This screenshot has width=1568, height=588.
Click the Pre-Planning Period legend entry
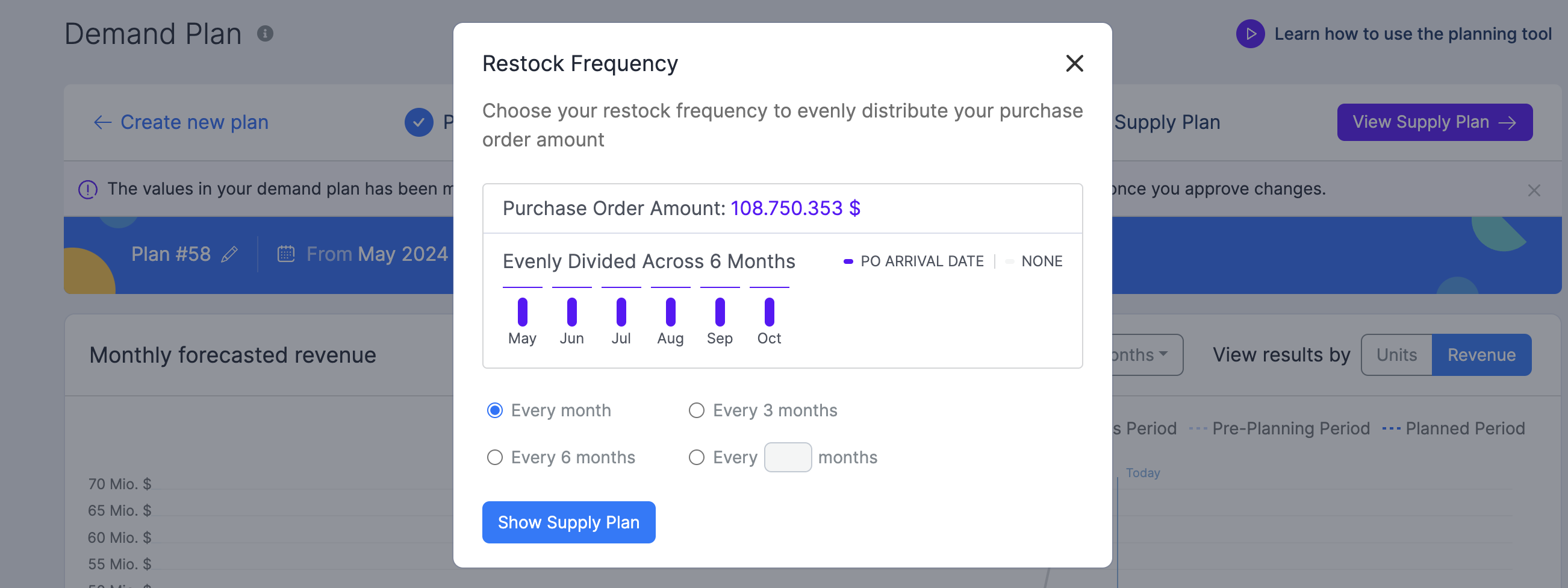(x=1280, y=428)
